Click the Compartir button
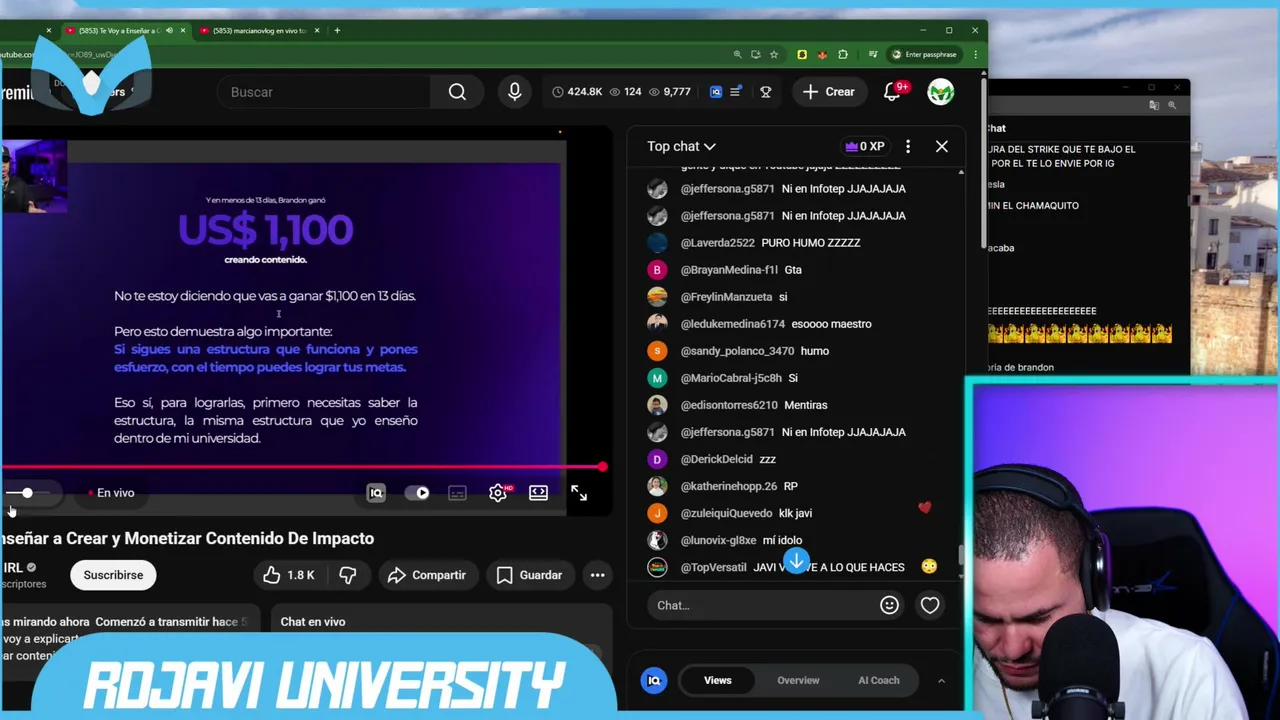This screenshot has height=720, width=1280. 427,575
